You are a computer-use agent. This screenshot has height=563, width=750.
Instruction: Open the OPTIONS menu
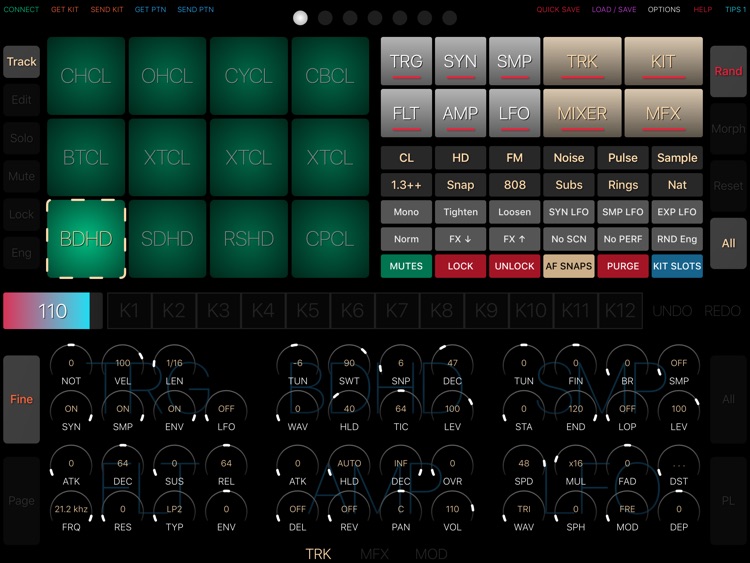(664, 9)
